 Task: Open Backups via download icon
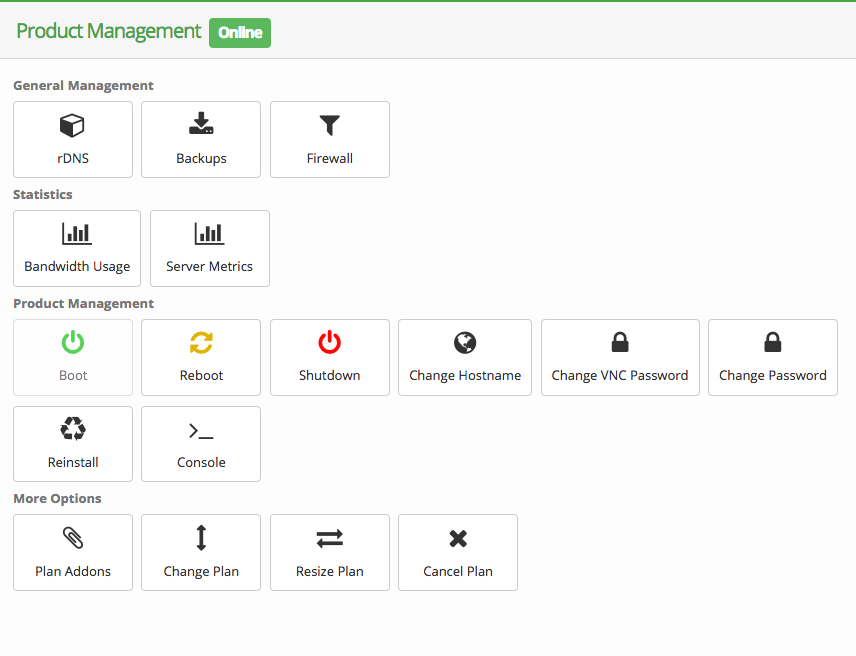tap(201, 125)
